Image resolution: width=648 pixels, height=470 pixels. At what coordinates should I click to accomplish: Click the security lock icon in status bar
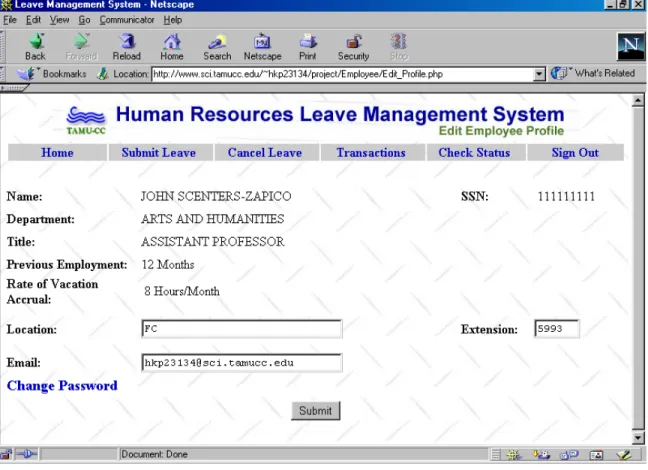[x=6, y=454]
